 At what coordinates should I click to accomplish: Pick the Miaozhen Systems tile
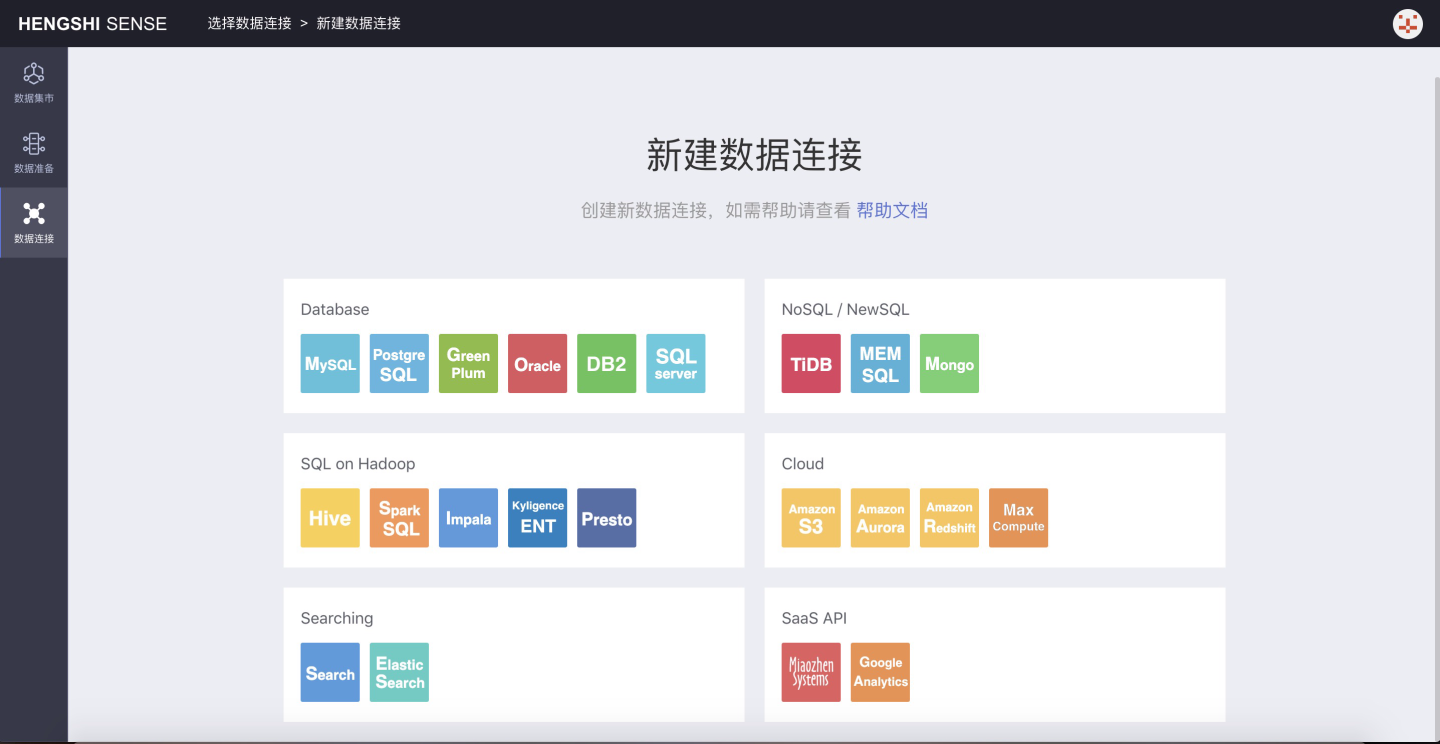[811, 672]
